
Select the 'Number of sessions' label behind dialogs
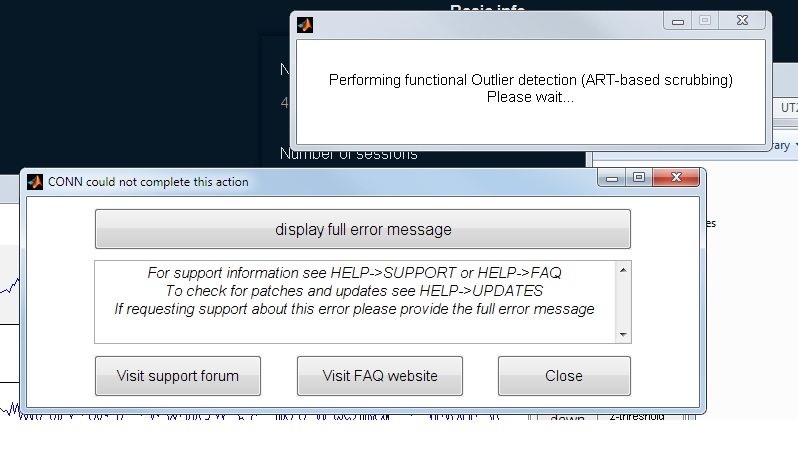349,155
